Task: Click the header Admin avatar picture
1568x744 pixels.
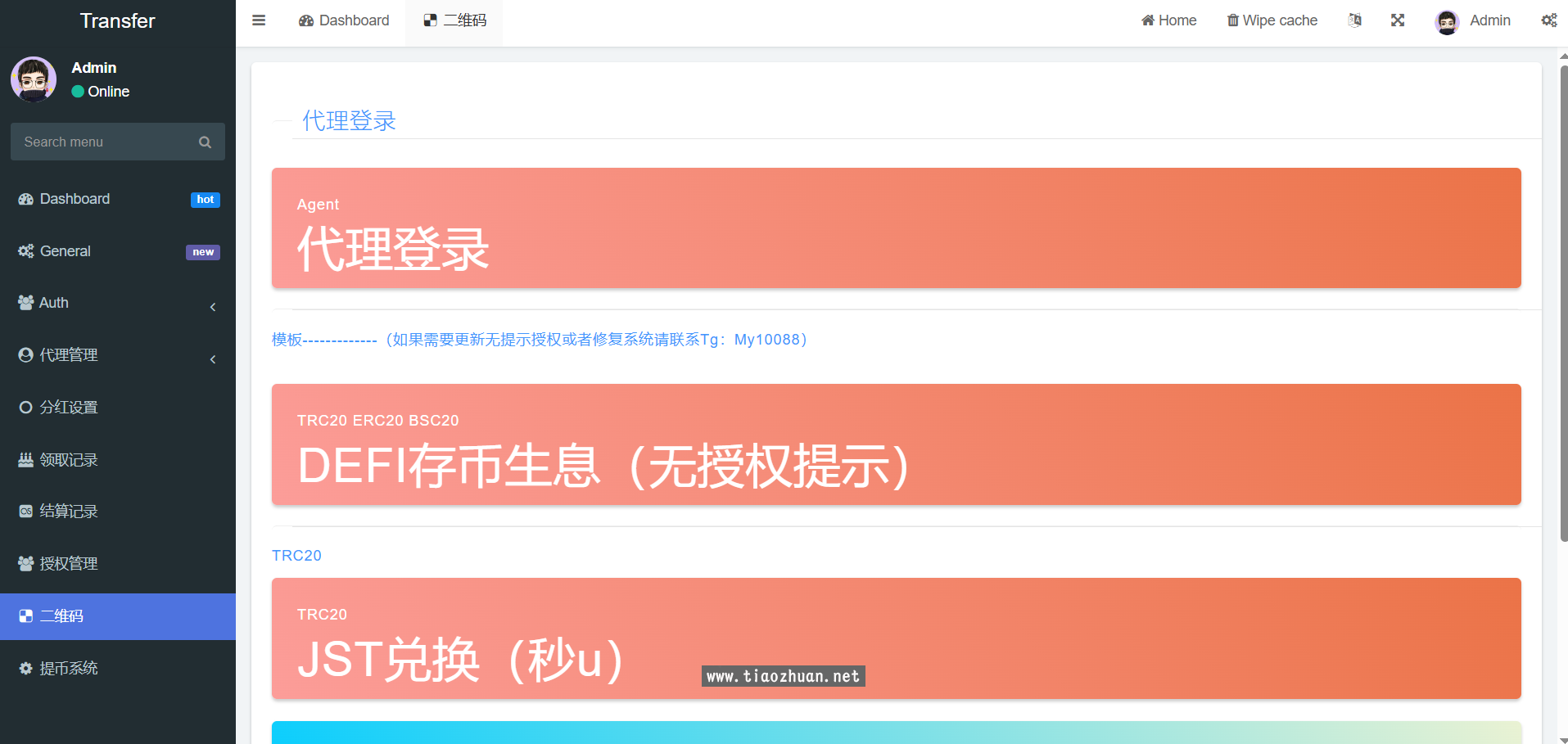Action: tap(1448, 22)
